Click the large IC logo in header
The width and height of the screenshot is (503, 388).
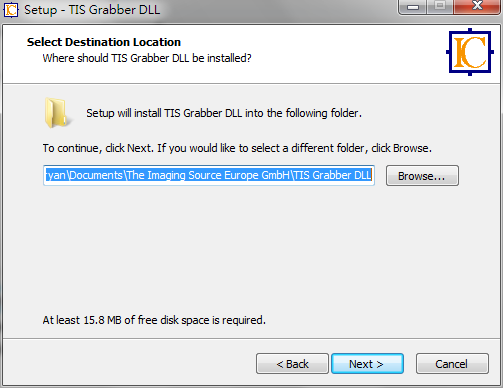tap(470, 52)
